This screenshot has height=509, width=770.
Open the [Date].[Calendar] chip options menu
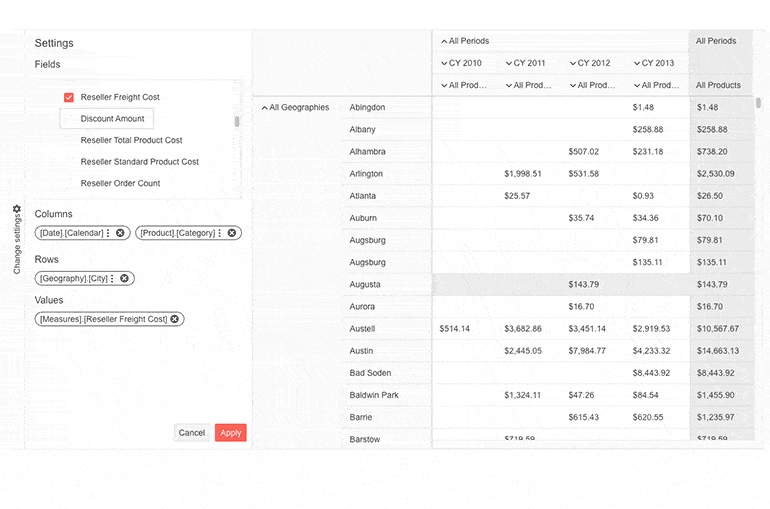coord(108,233)
